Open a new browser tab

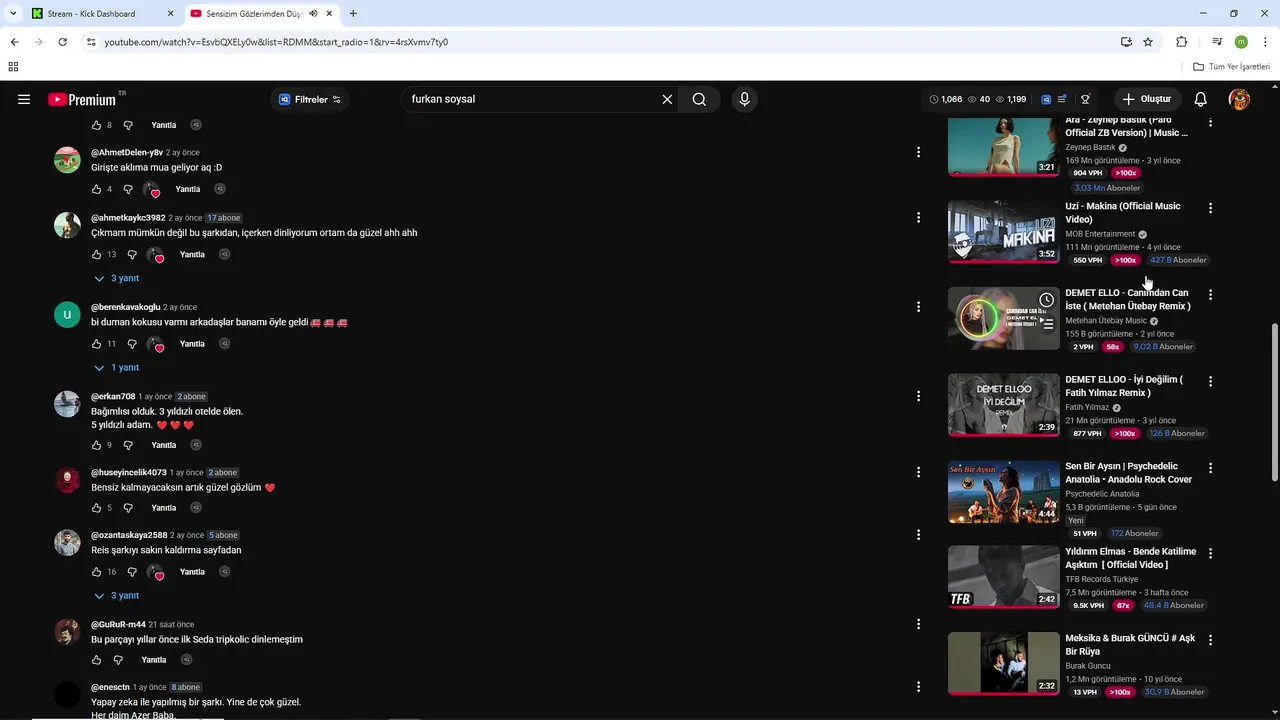click(x=353, y=13)
